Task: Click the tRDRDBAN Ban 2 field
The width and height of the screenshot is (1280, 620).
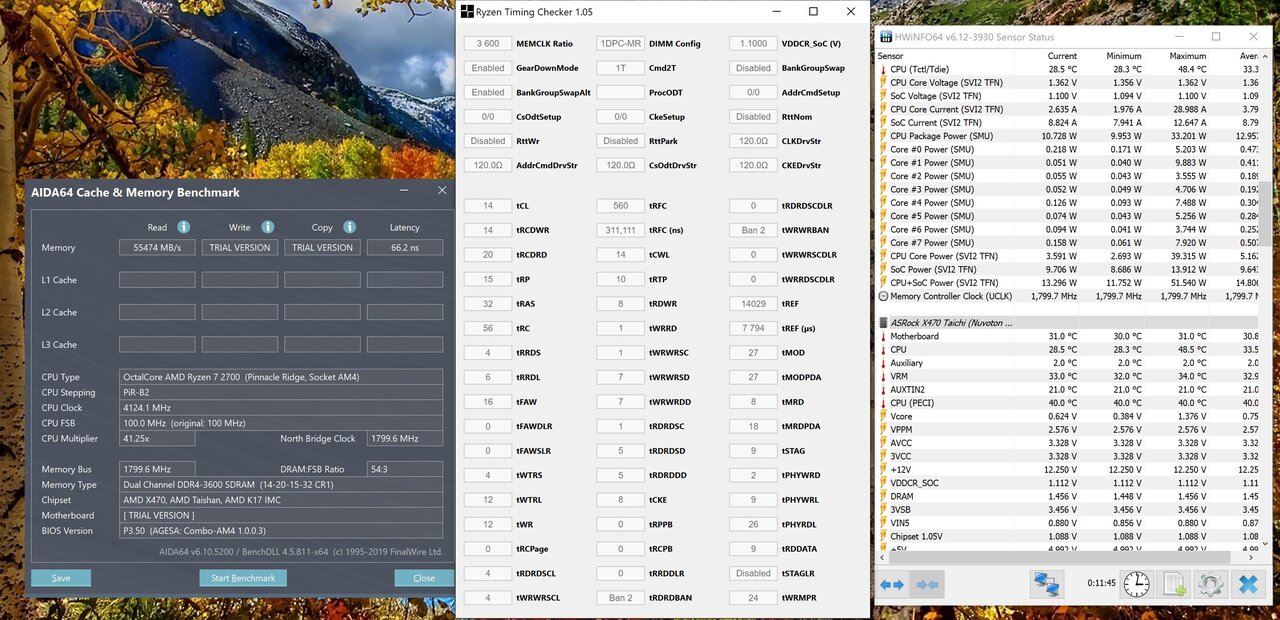Action: point(621,598)
